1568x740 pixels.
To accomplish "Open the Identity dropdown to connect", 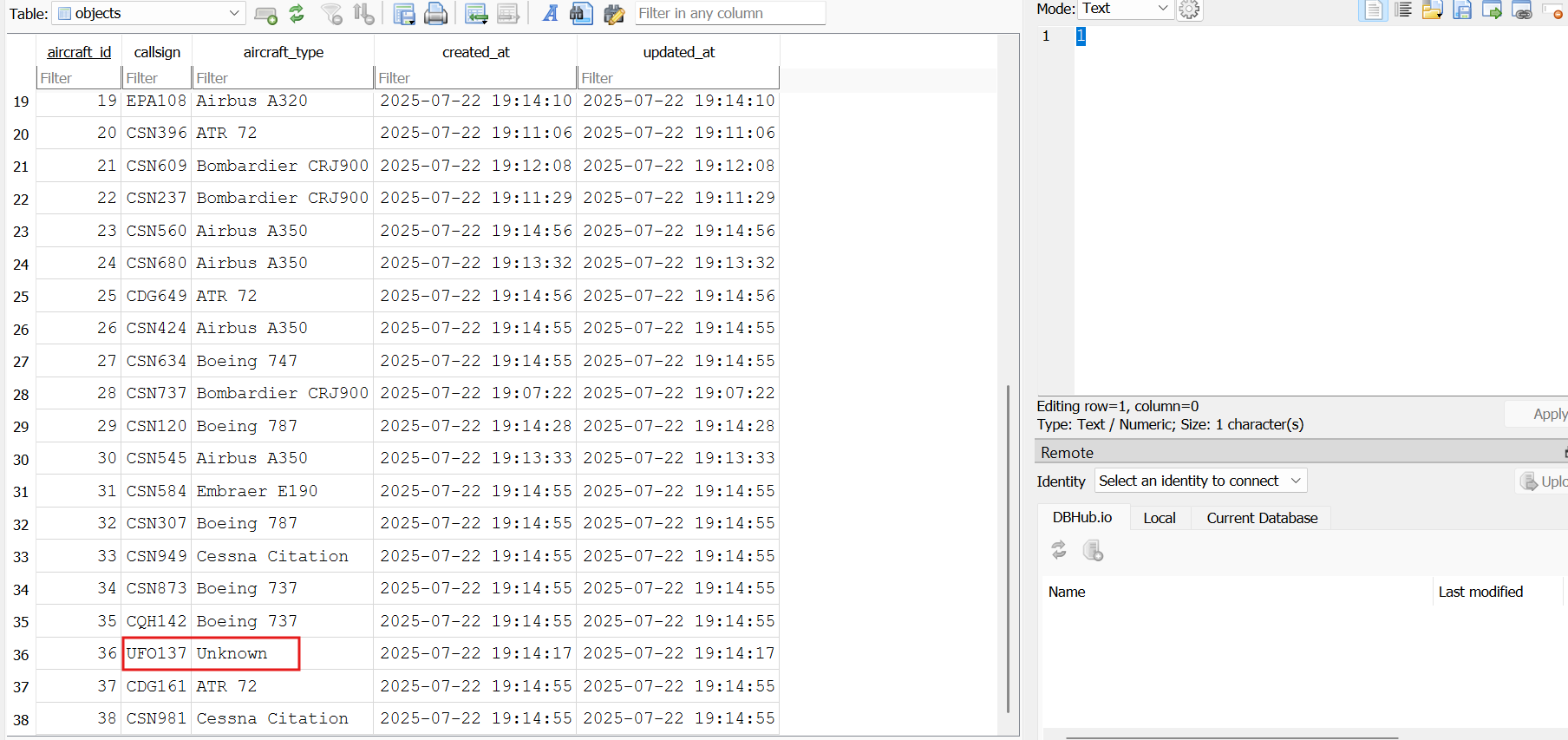I will point(1200,481).
